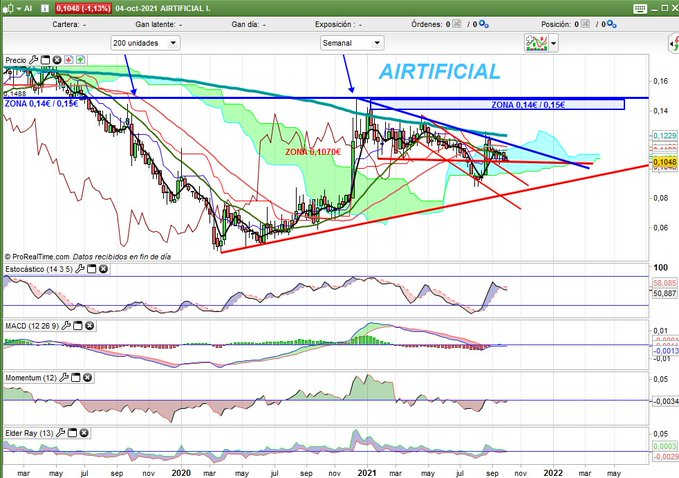This screenshot has height=478, width=679.
Task: Click the red 0,1048 (-1,13%) price badge
Action: click(x=84, y=8)
